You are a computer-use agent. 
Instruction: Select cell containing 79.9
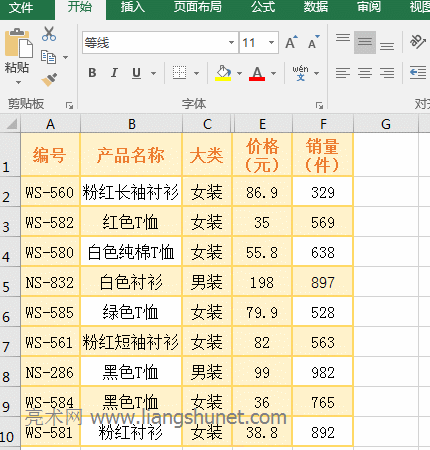(x=262, y=312)
